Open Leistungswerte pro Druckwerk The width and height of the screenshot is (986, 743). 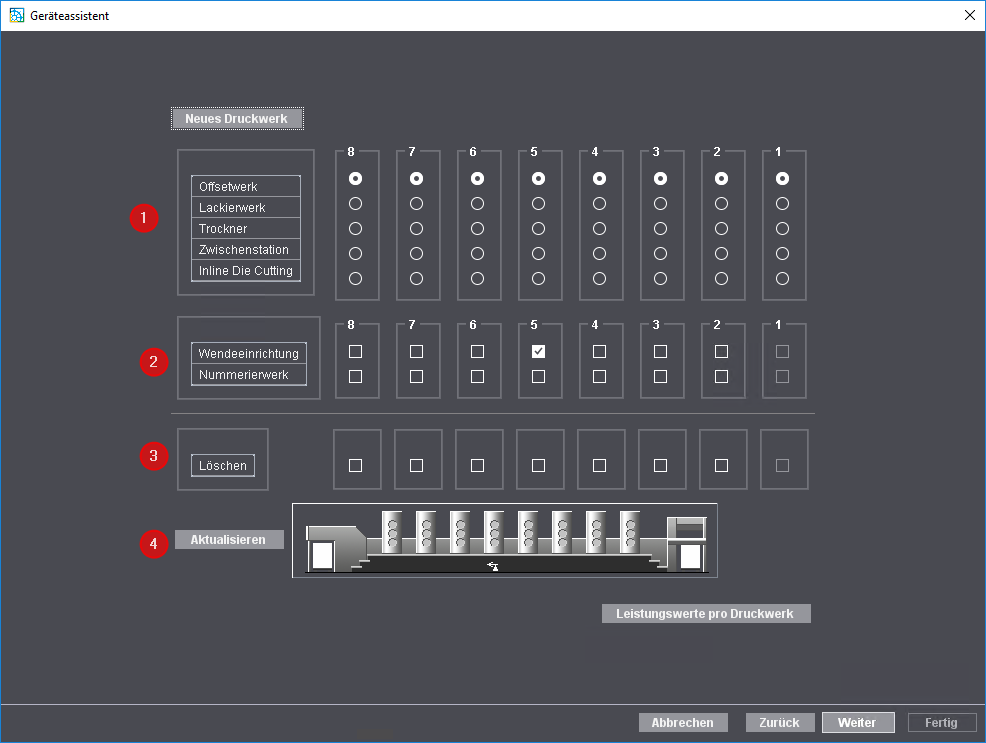tap(706, 614)
